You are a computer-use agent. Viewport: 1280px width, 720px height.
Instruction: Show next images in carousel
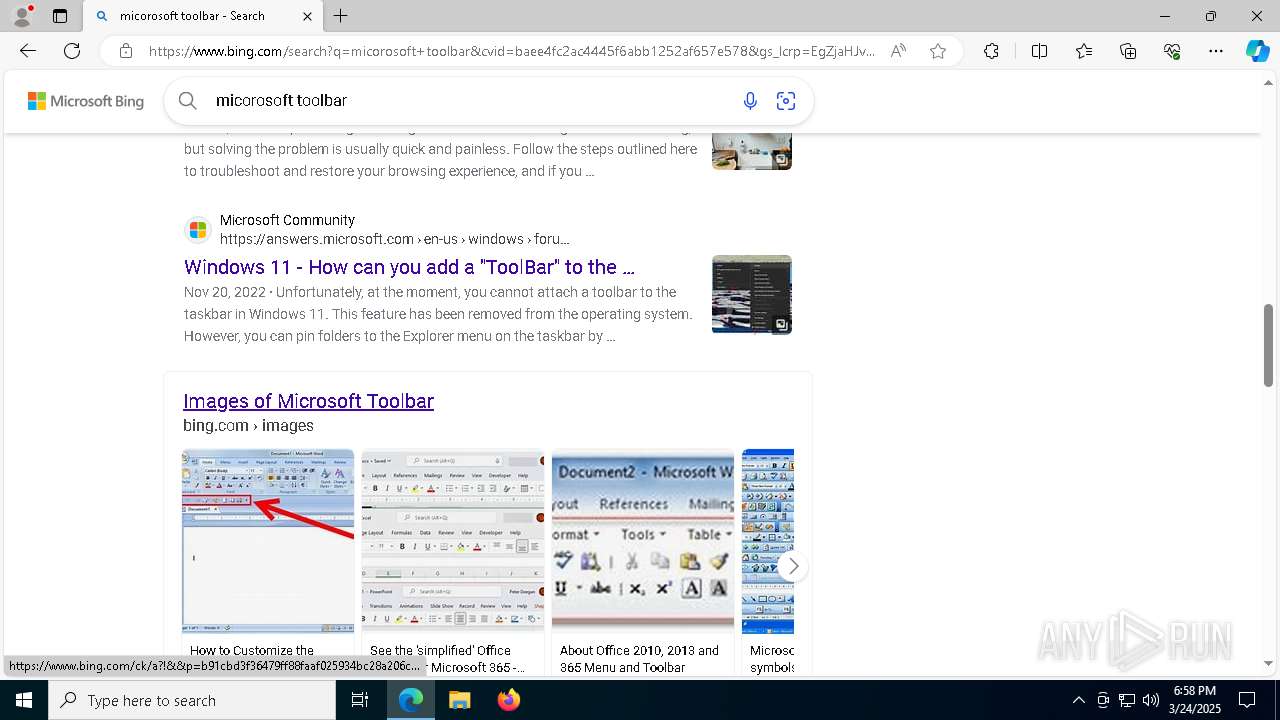pyautogui.click(x=792, y=566)
